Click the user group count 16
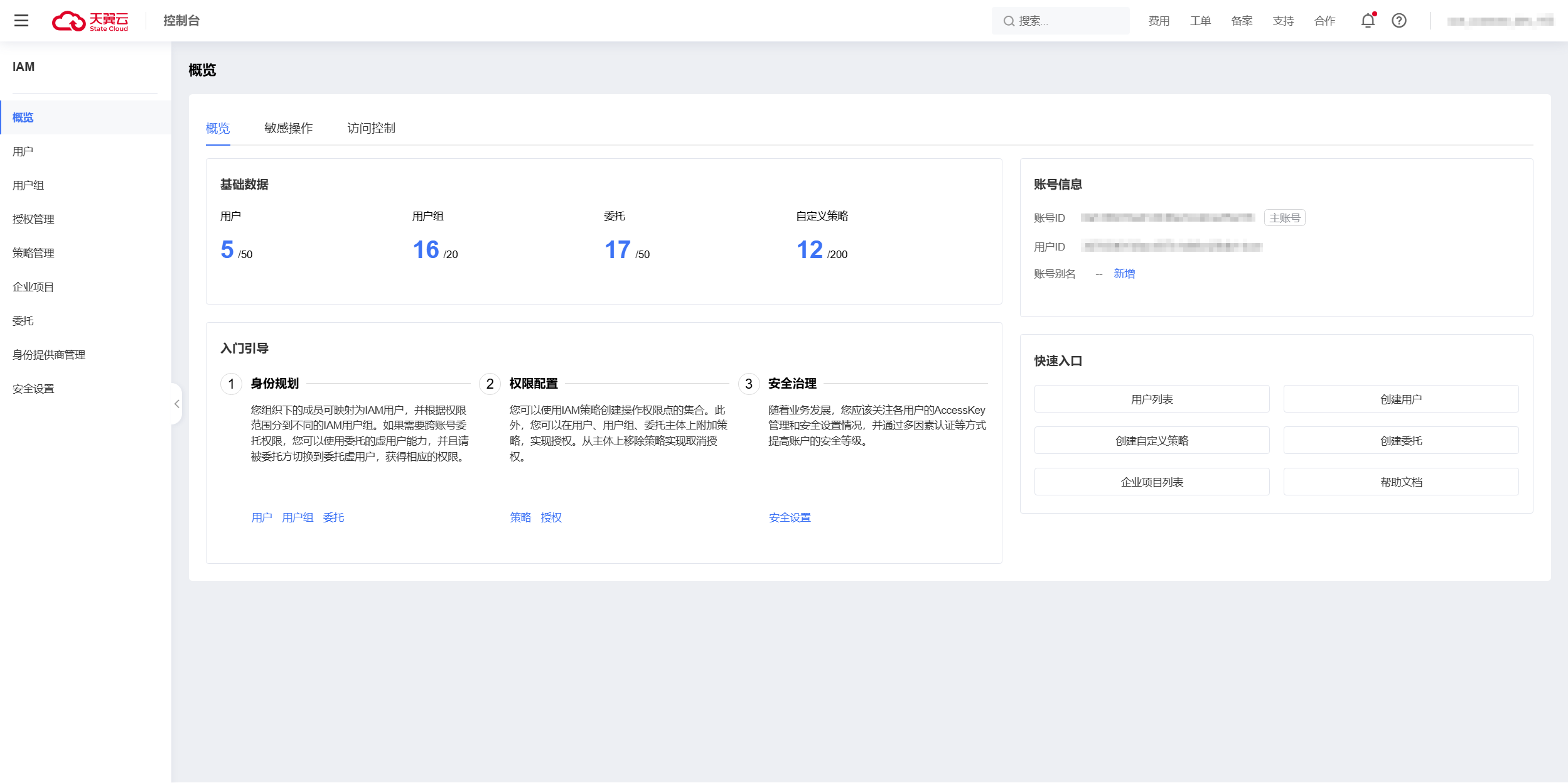The image size is (1568, 783). [x=426, y=250]
